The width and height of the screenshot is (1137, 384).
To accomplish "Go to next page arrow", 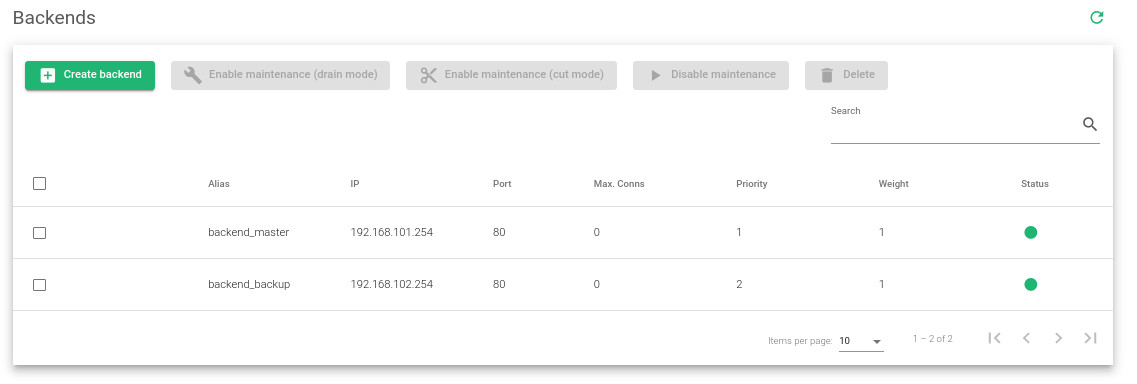I will click(x=1059, y=338).
